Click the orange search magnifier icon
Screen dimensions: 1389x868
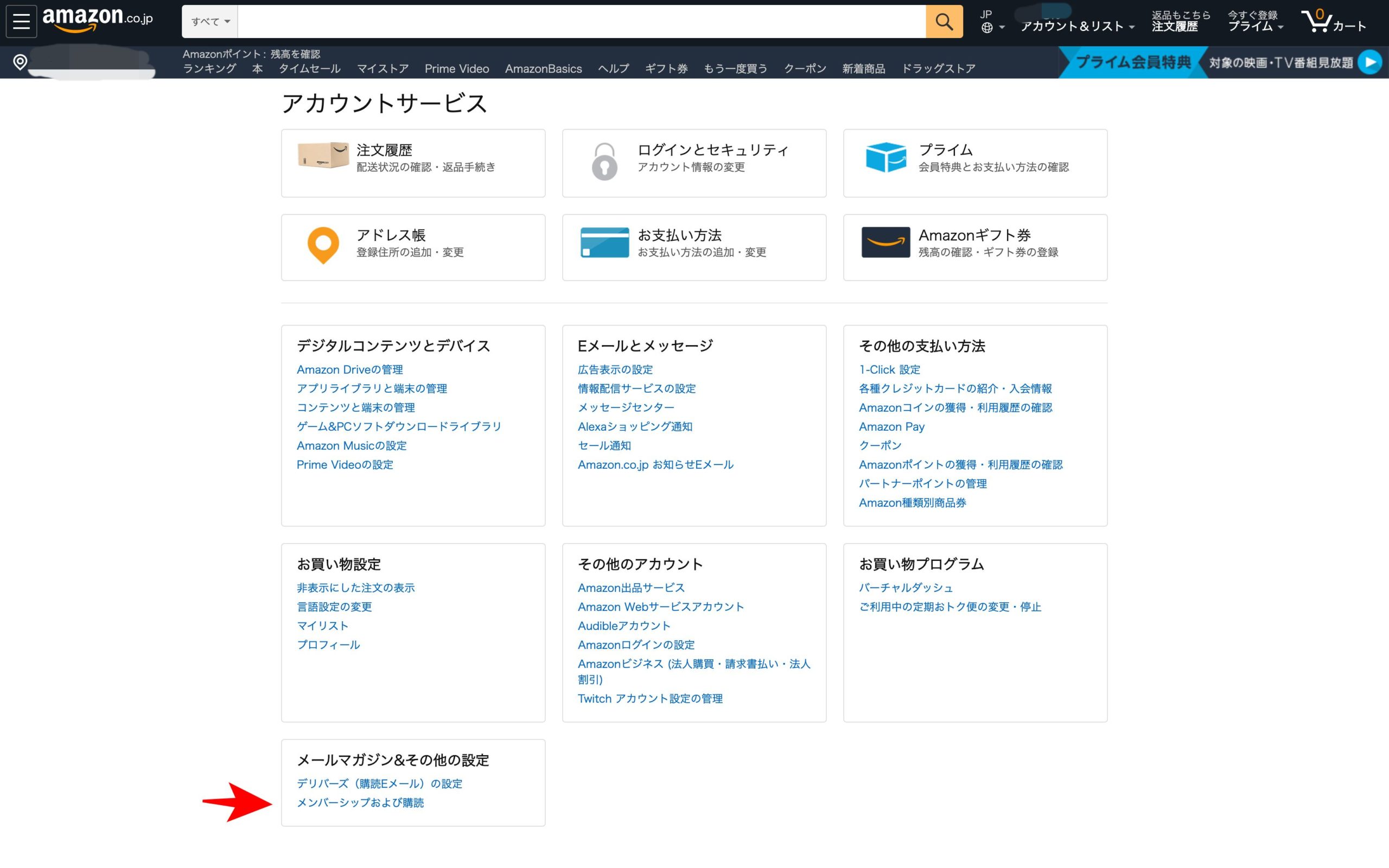(944, 21)
